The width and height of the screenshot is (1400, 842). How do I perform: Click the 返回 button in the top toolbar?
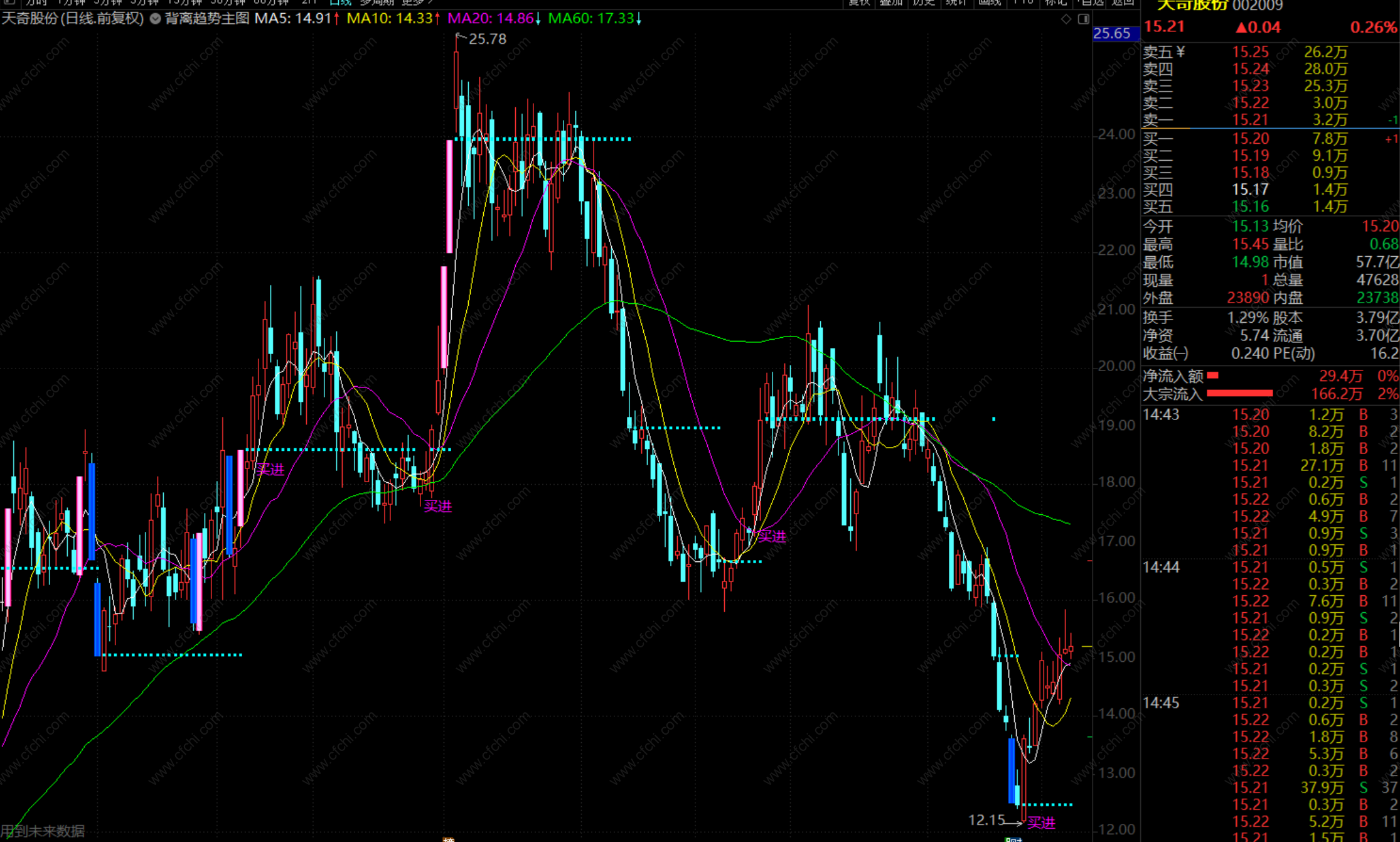point(1123,3)
